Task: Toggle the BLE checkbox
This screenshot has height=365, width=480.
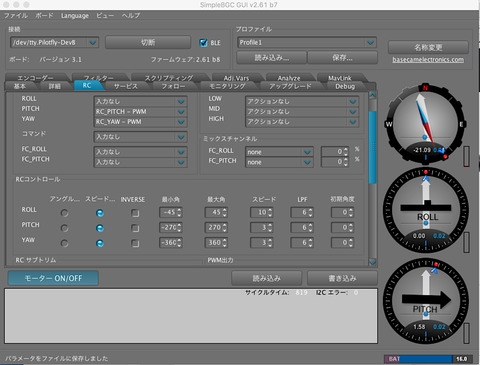Action: click(203, 43)
